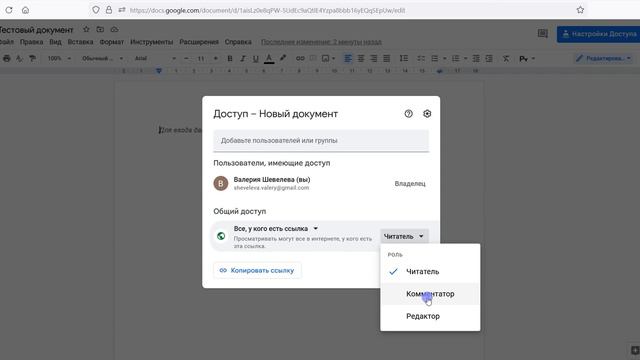Align text left
640x360 pixels.
(x=348, y=58)
